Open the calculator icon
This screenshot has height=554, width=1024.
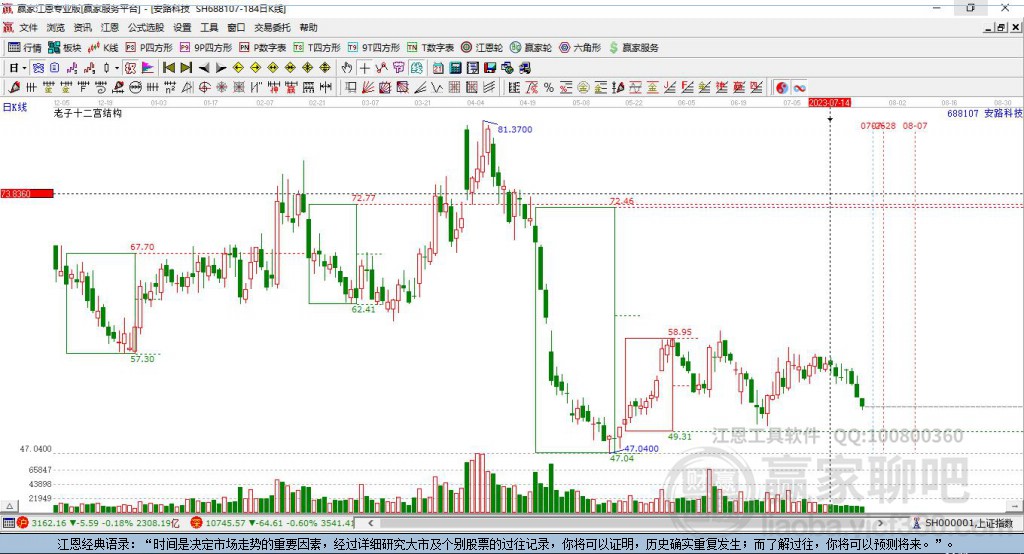click(455, 67)
